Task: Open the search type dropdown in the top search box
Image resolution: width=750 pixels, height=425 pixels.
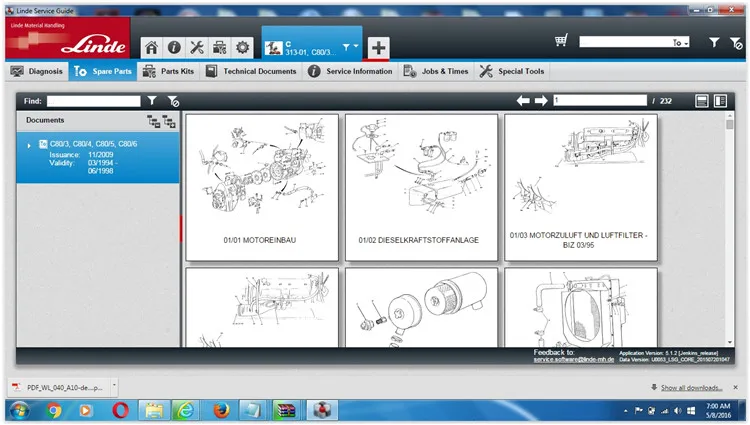Action: tap(681, 43)
